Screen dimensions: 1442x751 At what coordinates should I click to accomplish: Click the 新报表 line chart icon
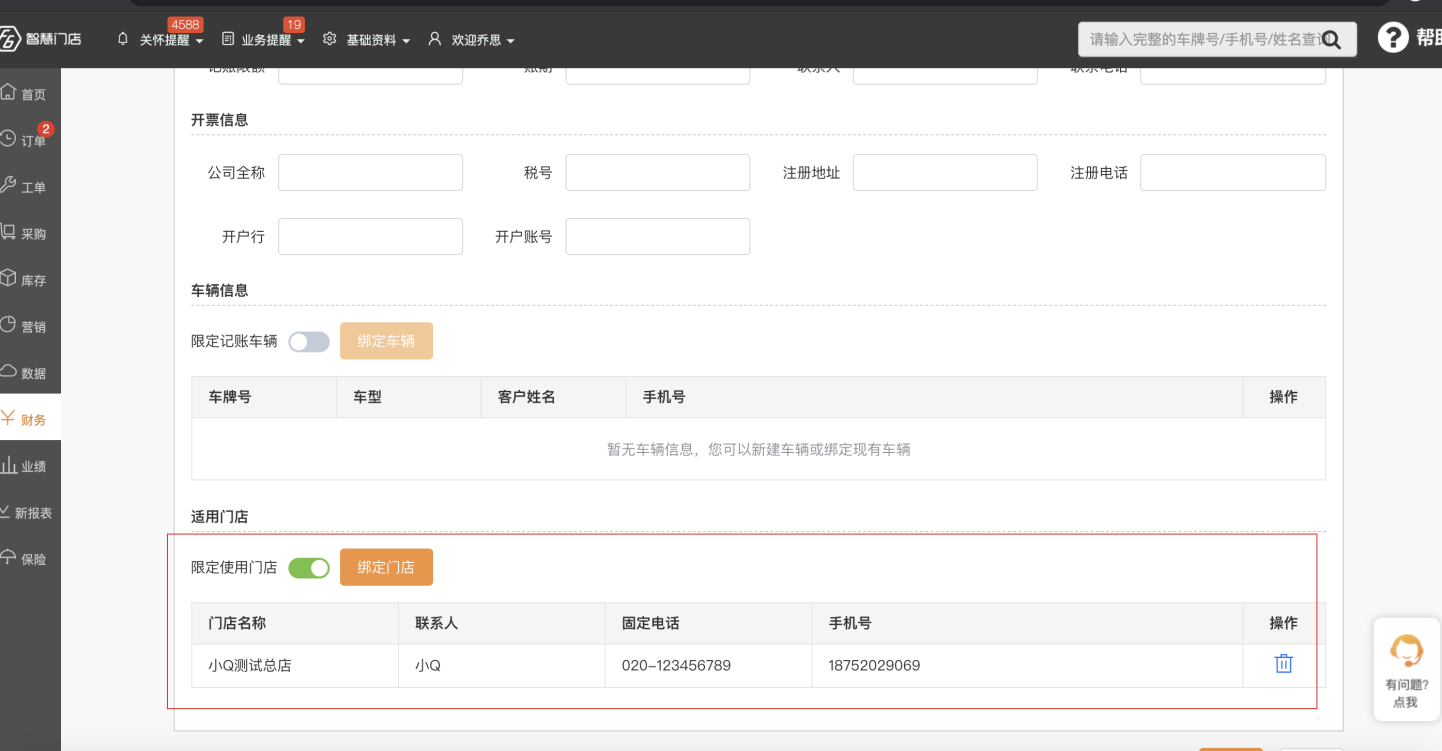click(5, 511)
